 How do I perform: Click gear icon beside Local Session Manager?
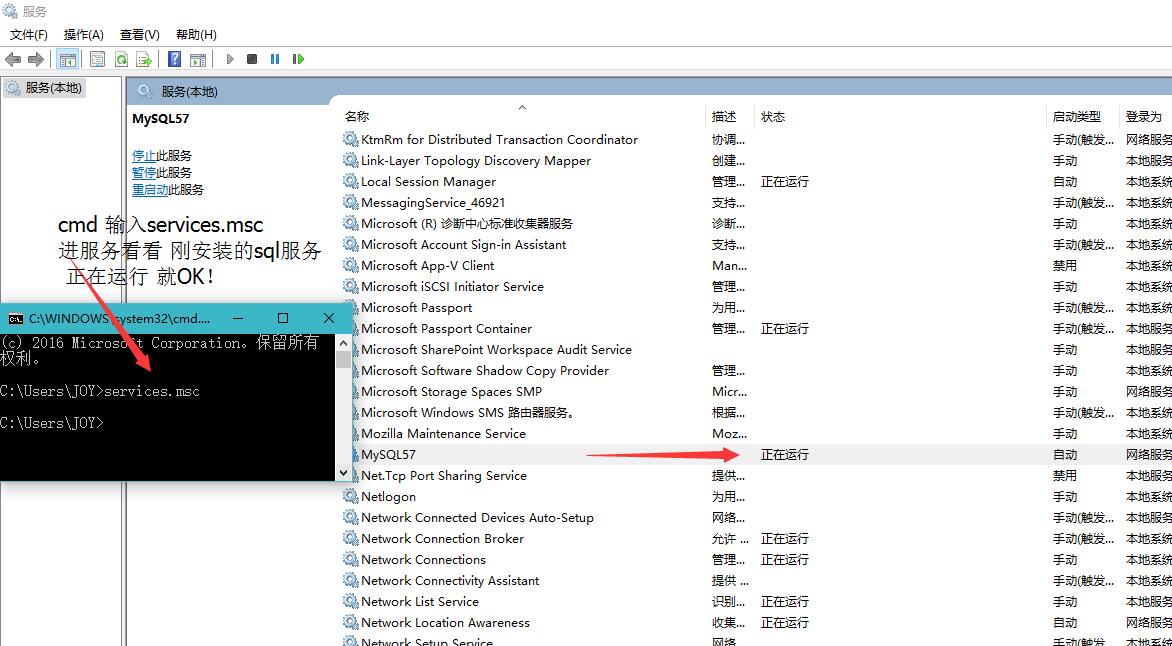click(351, 181)
